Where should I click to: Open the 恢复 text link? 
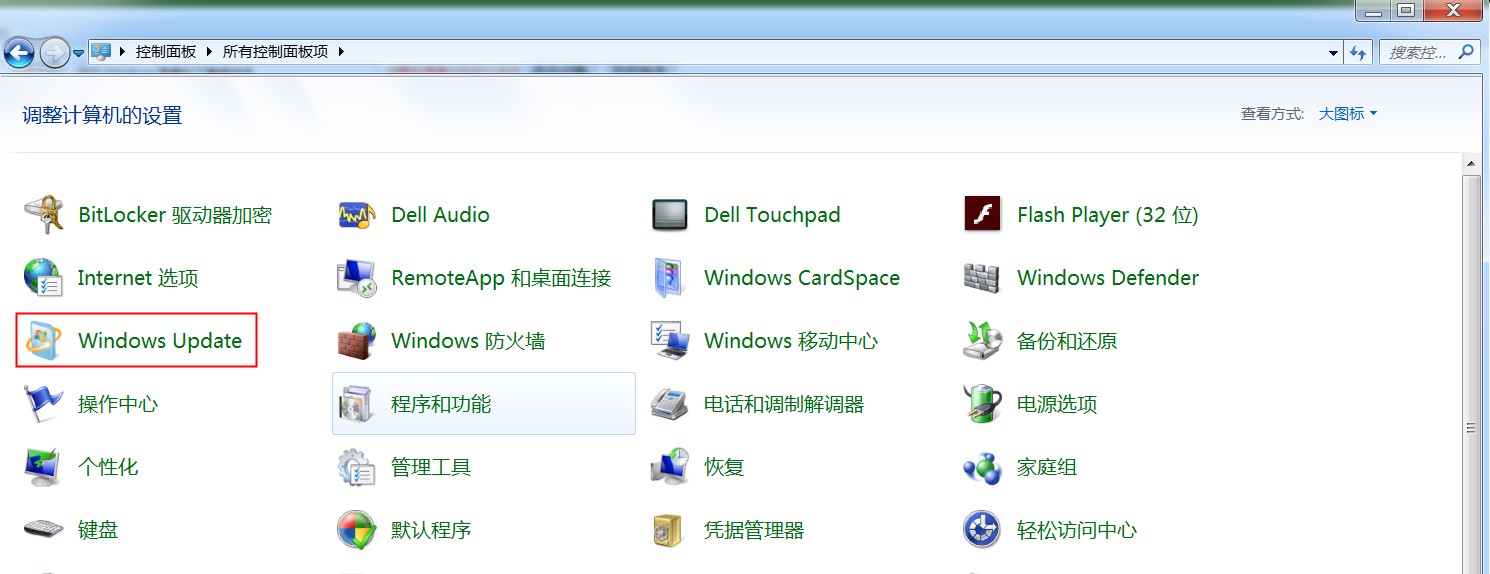[x=724, y=467]
